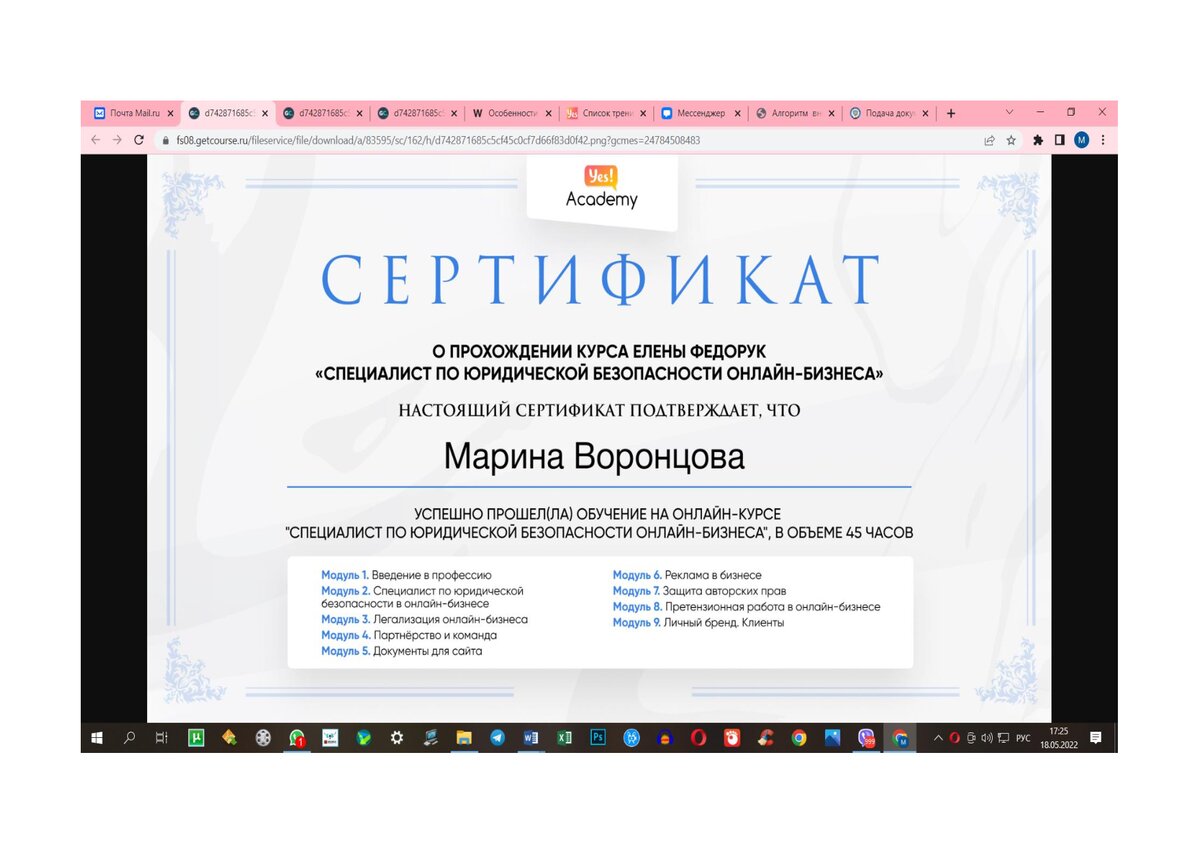Launch Telegram from the taskbar
The height and width of the screenshot is (848, 1200).
(x=497, y=738)
